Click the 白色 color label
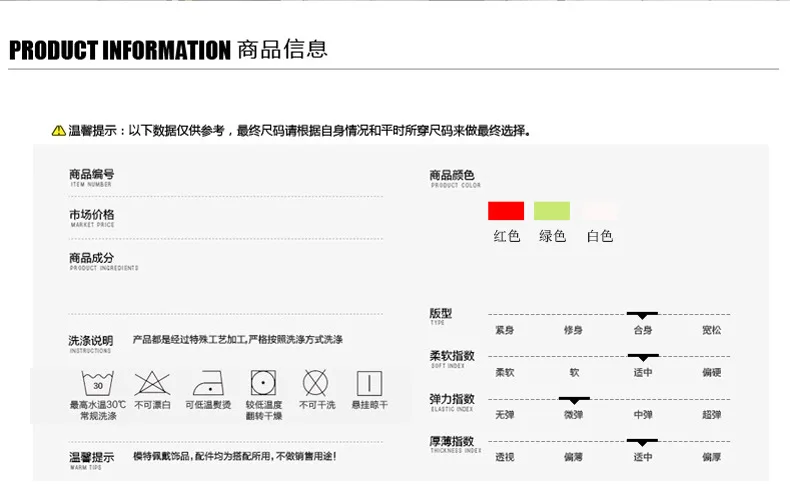 [600, 236]
